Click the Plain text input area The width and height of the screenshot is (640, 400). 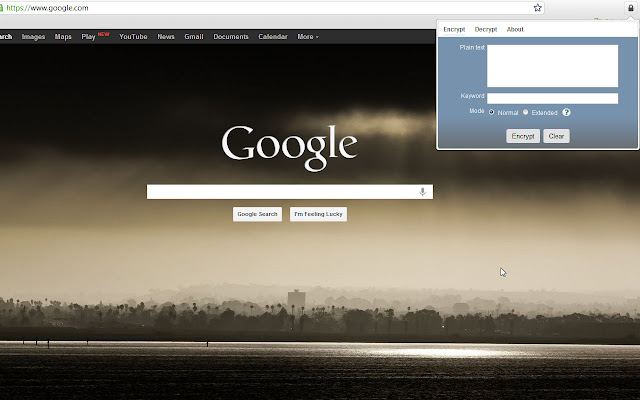[x=552, y=66]
